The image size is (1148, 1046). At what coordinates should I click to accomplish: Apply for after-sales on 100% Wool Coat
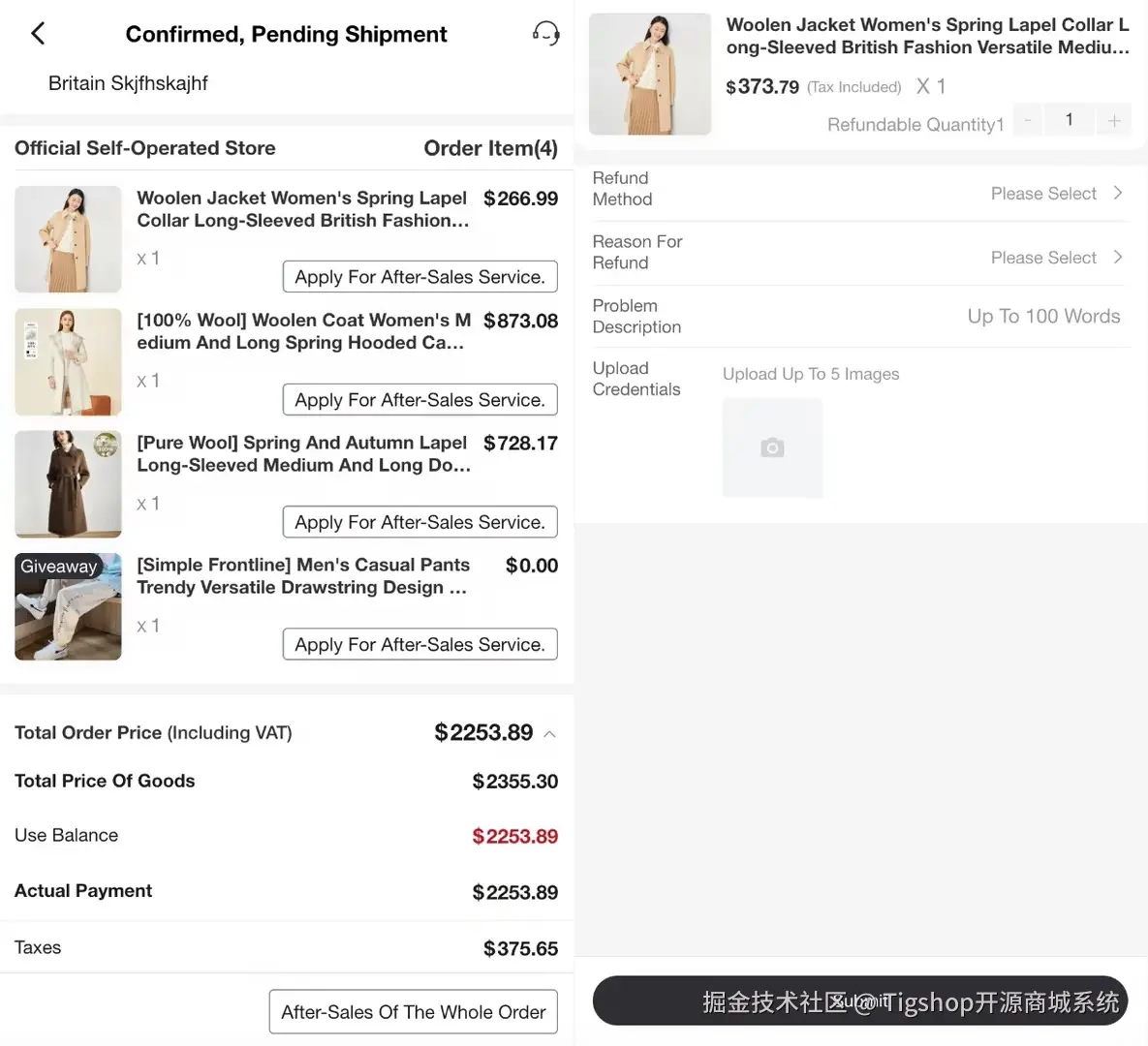(x=419, y=400)
